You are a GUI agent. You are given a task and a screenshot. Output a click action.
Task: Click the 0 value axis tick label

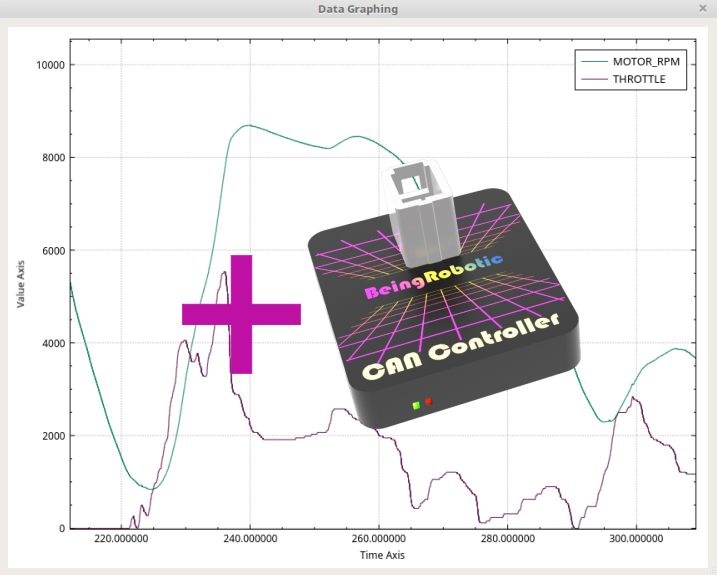point(62,528)
